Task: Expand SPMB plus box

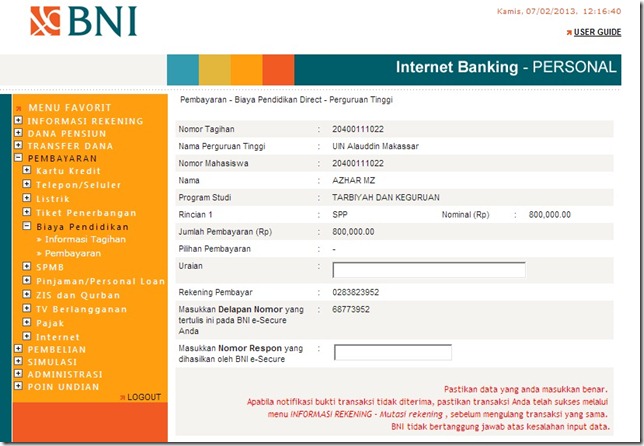Action: (27, 266)
